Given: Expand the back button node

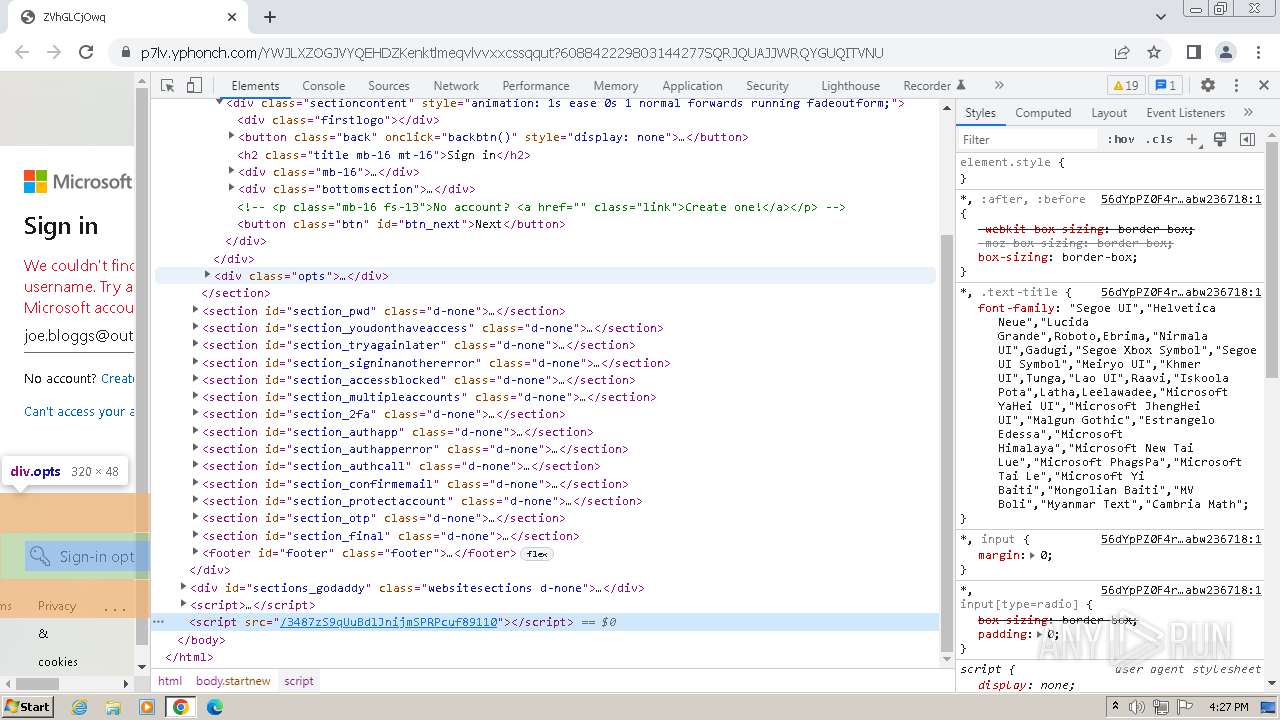Looking at the screenshot, I should [x=232, y=137].
